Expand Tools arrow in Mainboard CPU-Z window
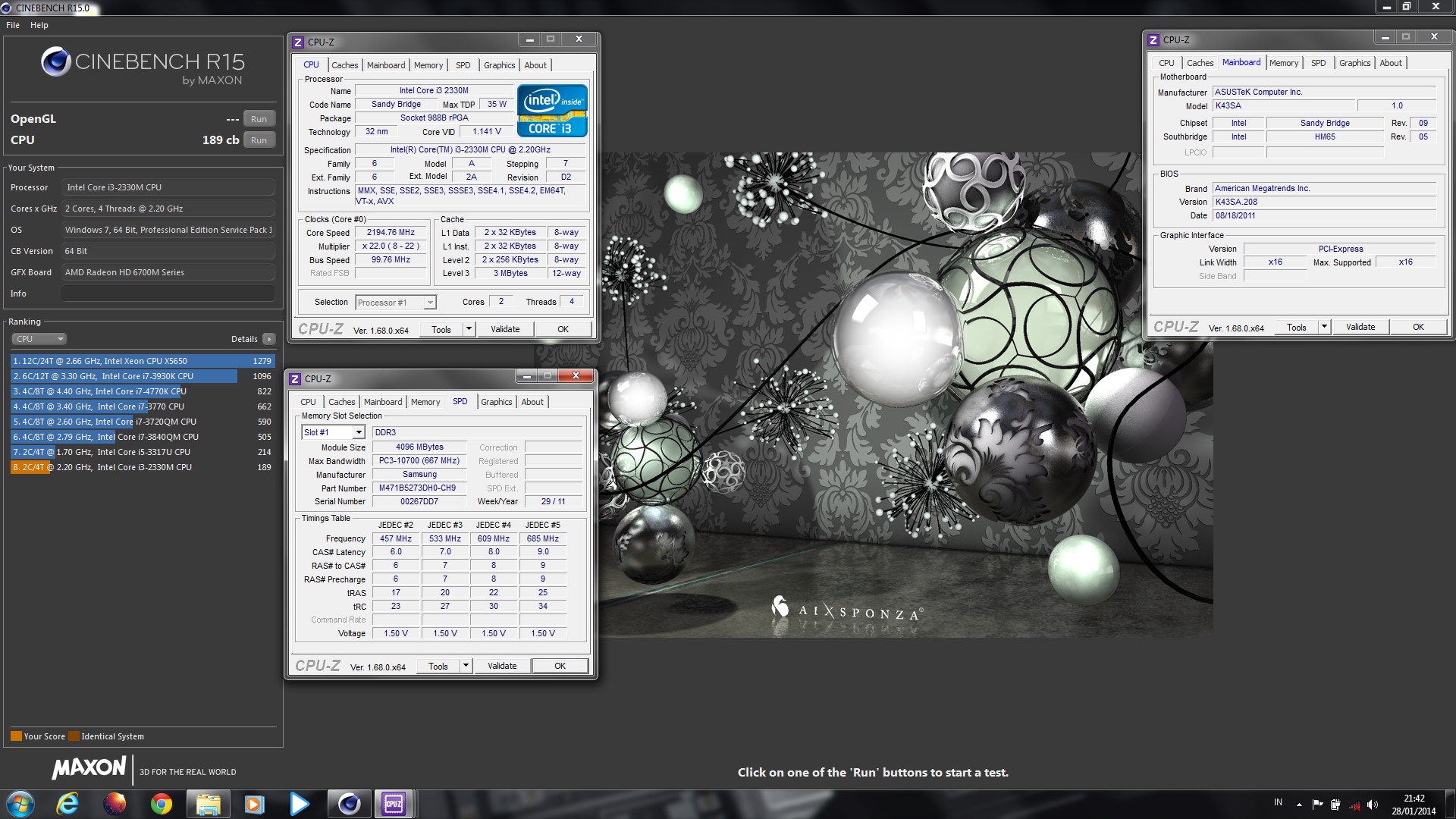 click(1325, 327)
